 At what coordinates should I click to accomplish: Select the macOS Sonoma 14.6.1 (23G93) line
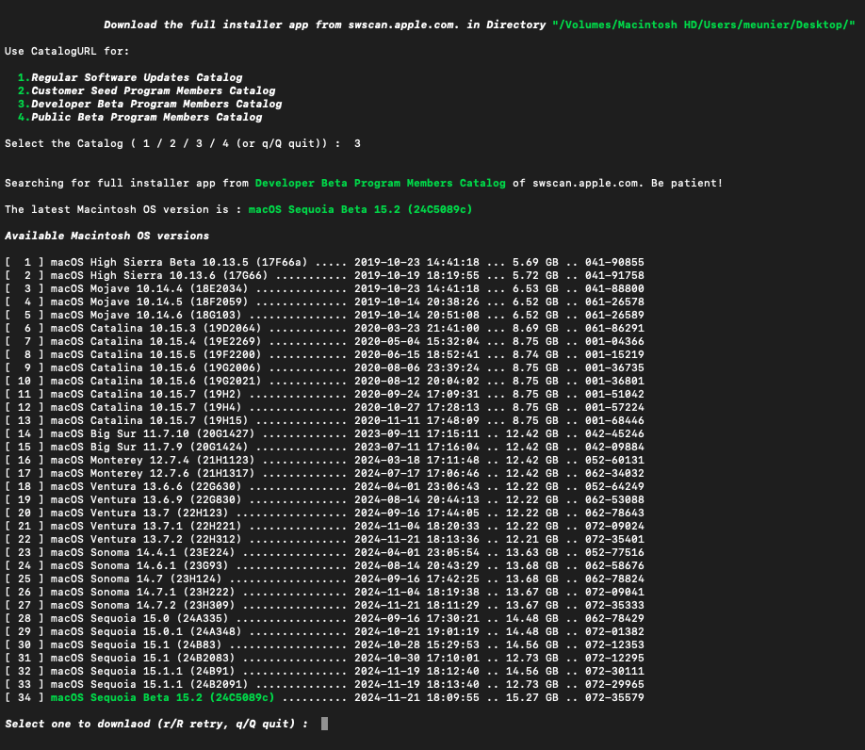tap(324, 566)
